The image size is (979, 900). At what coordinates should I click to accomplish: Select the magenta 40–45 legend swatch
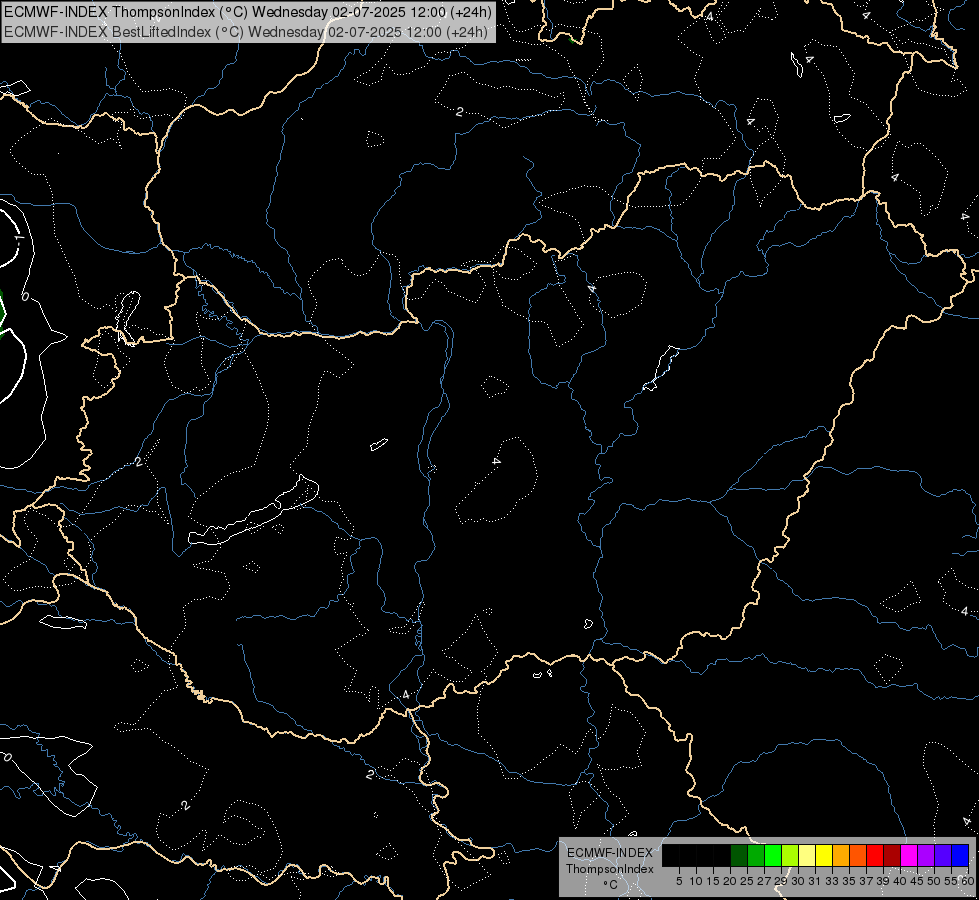click(909, 855)
